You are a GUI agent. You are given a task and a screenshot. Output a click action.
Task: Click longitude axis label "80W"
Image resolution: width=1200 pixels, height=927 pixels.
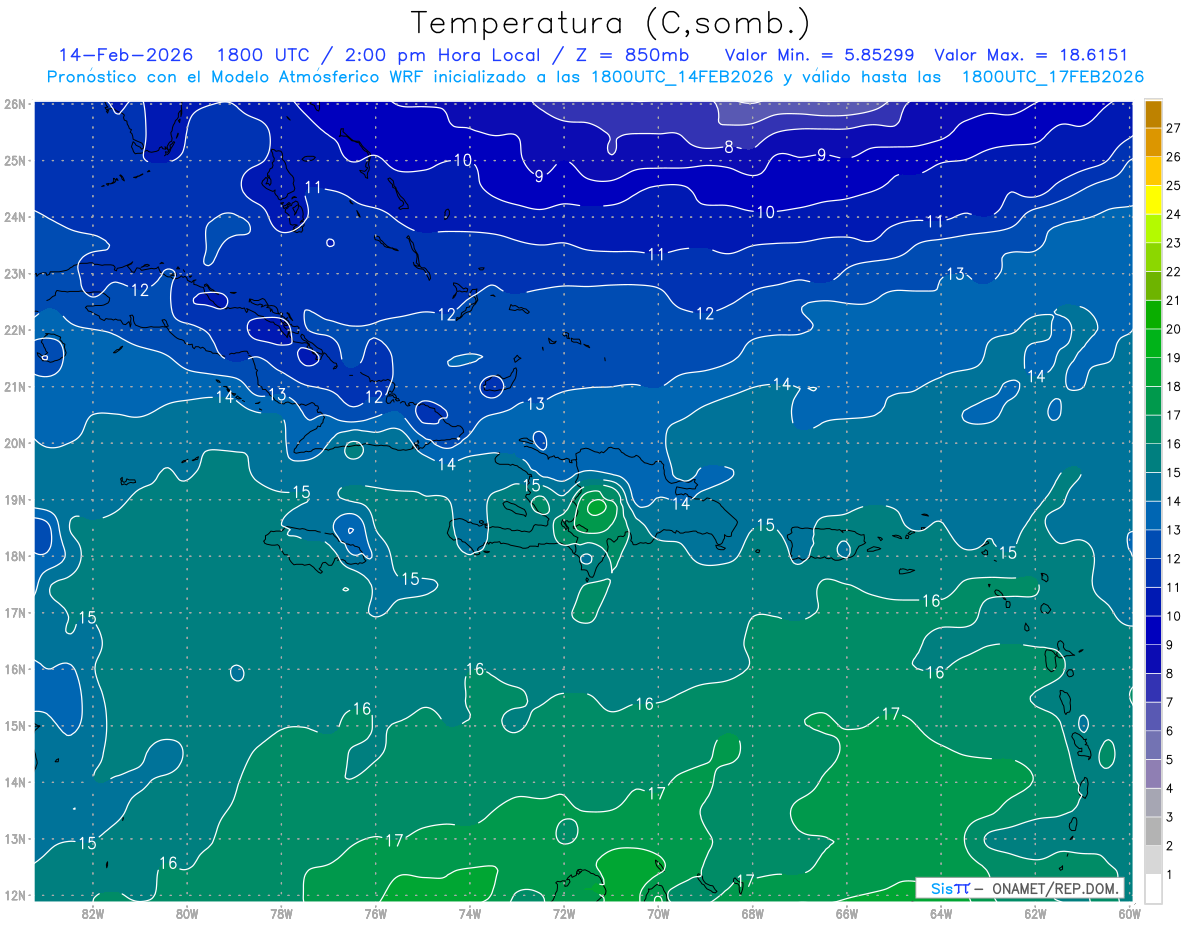187,912
